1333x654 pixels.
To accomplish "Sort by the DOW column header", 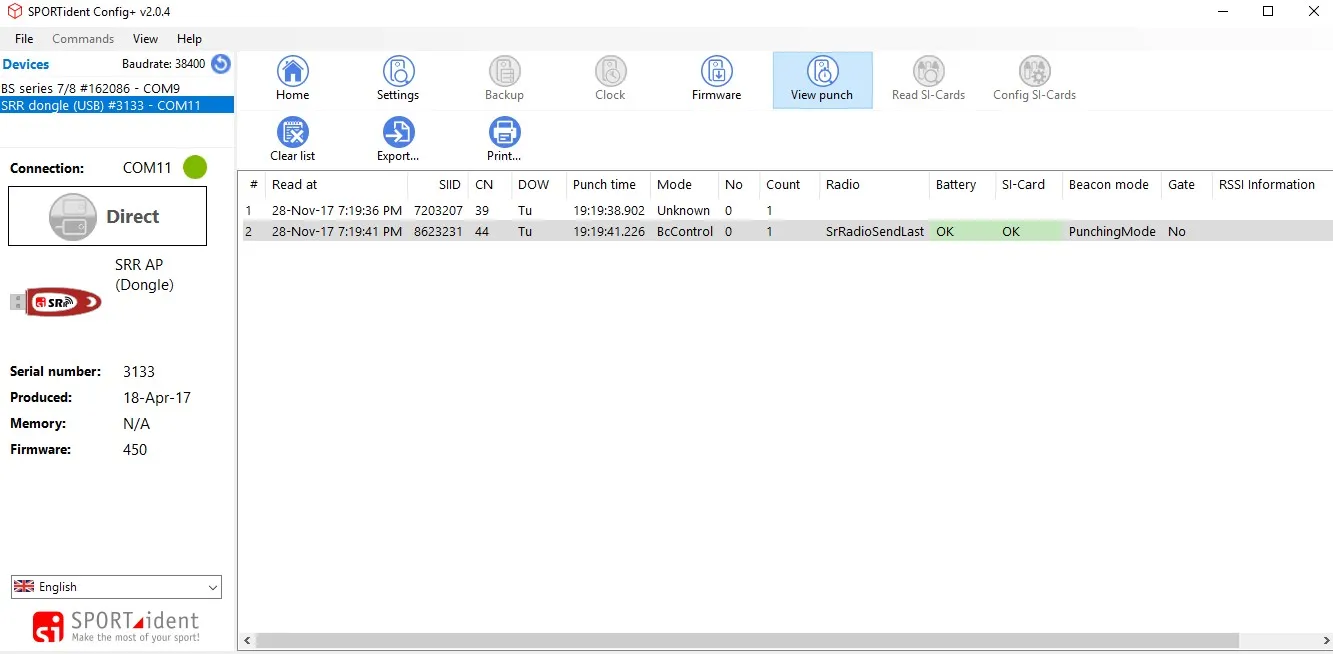I will pos(538,185).
